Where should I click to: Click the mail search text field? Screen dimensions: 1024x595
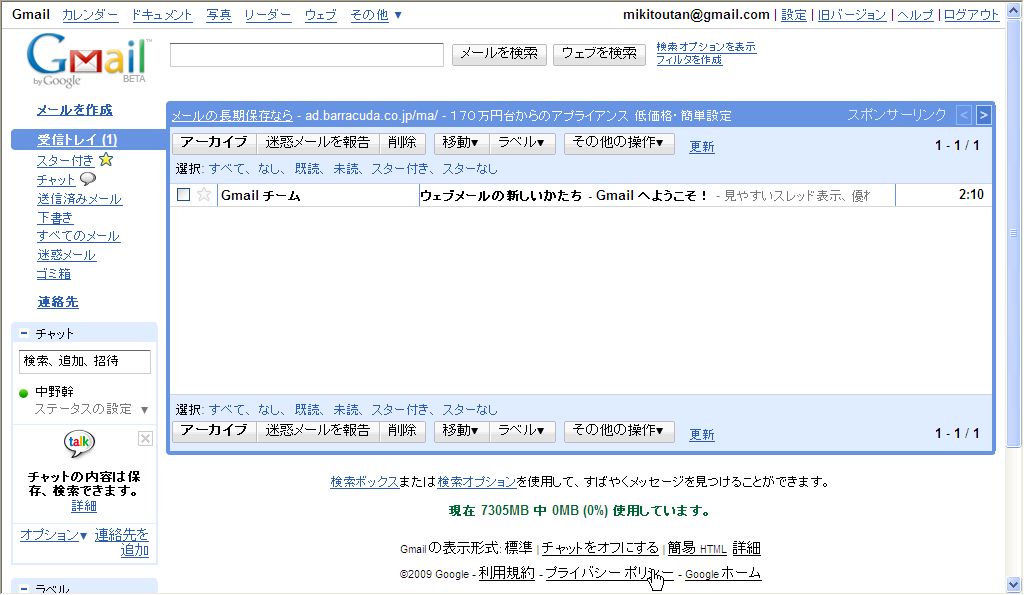tap(307, 54)
